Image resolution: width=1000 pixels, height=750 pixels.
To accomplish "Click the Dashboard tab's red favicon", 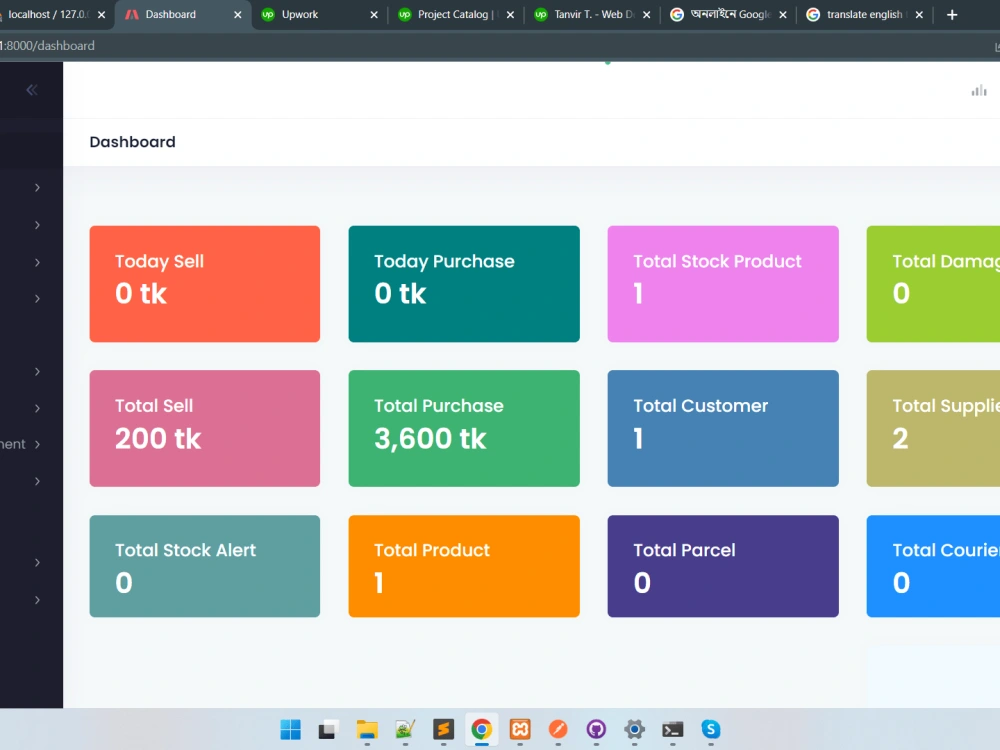I will coord(131,15).
